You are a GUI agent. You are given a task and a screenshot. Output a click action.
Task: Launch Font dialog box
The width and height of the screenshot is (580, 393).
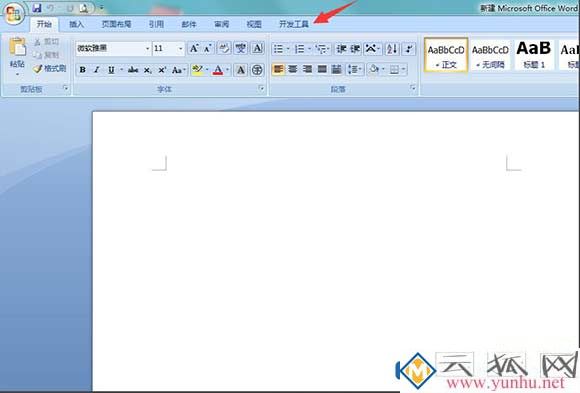coord(262,88)
